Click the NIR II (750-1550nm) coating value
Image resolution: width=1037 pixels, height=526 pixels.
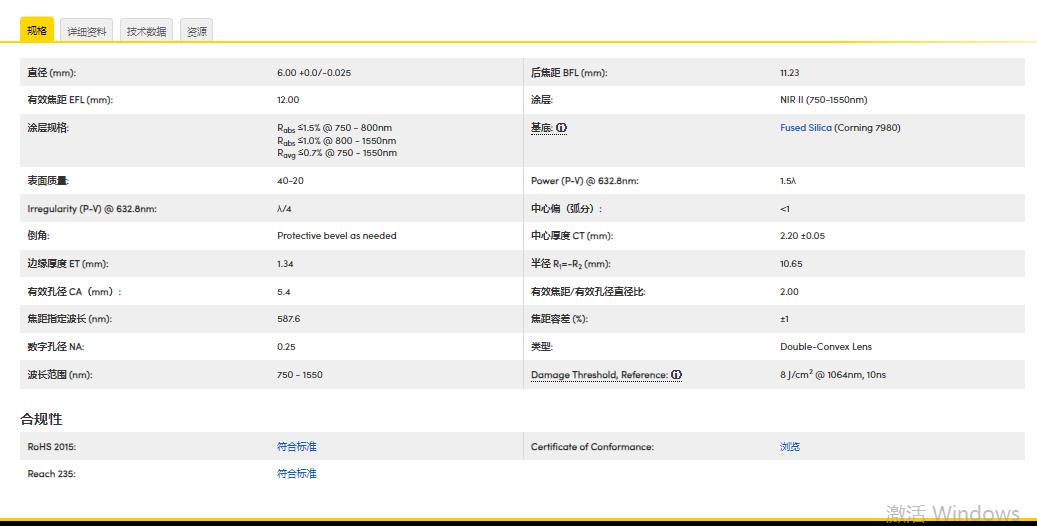(x=823, y=100)
